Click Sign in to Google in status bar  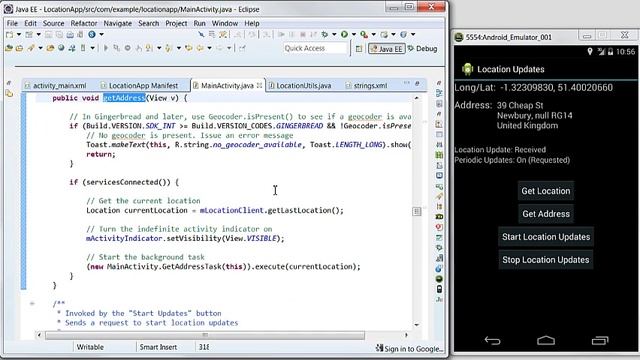(x=410, y=348)
